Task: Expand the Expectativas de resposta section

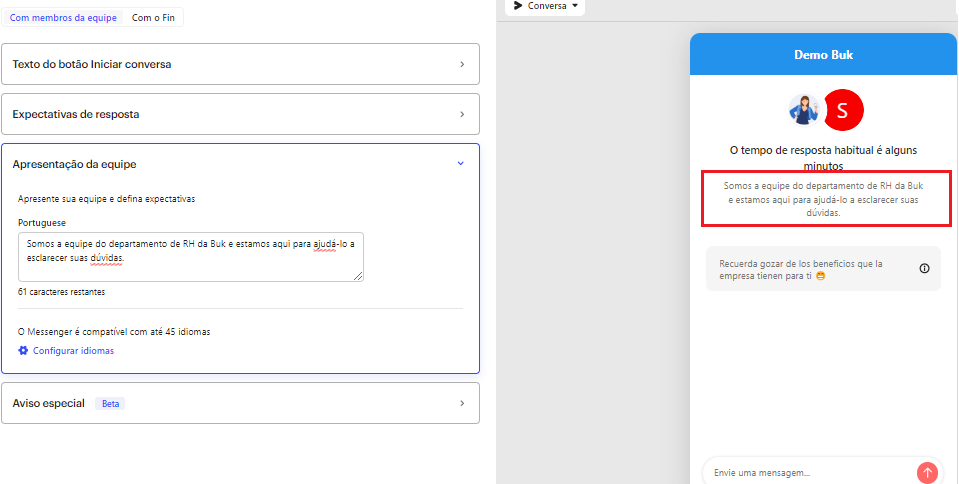Action: point(240,114)
